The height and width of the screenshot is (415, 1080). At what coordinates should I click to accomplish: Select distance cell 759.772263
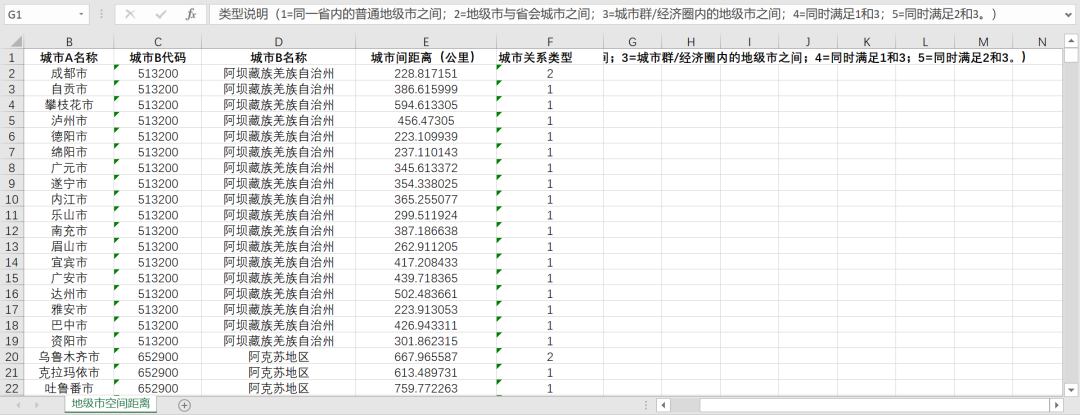(426, 388)
